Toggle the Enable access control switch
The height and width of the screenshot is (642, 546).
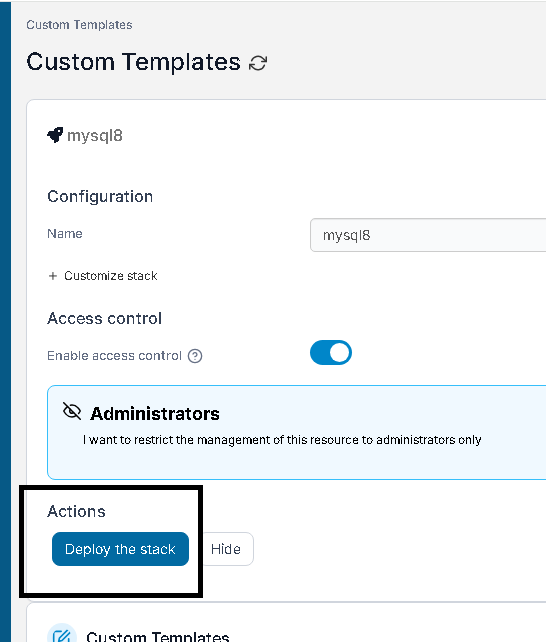(331, 353)
